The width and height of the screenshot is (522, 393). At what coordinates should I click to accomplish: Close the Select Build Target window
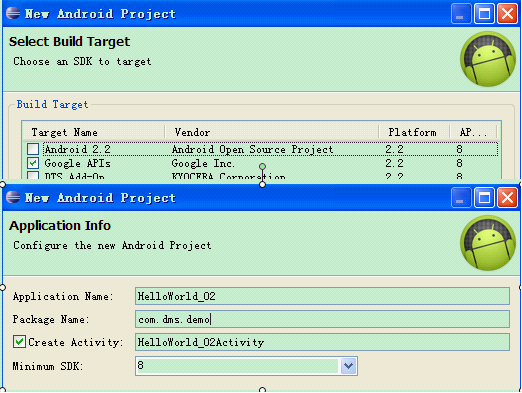507,14
